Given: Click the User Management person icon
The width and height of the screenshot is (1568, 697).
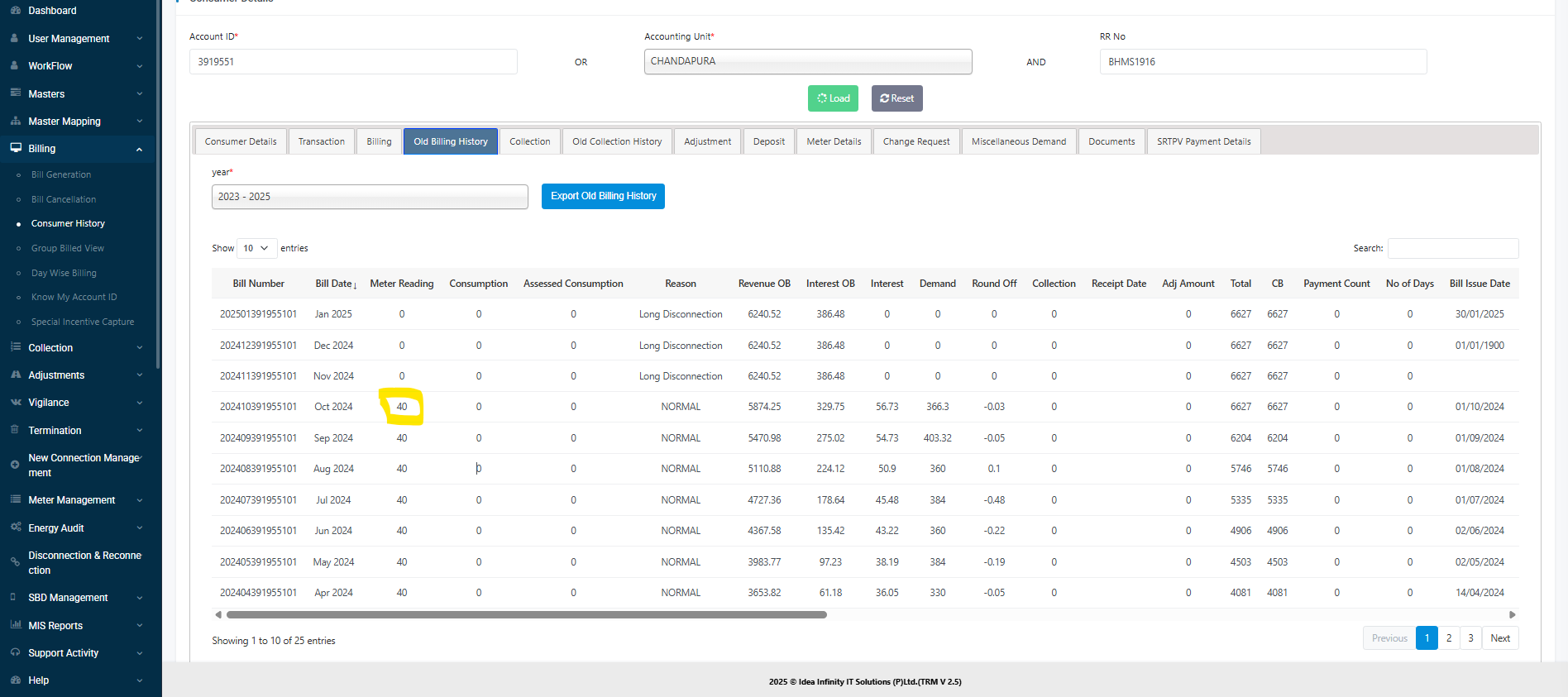Looking at the screenshot, I should point(15,38).
